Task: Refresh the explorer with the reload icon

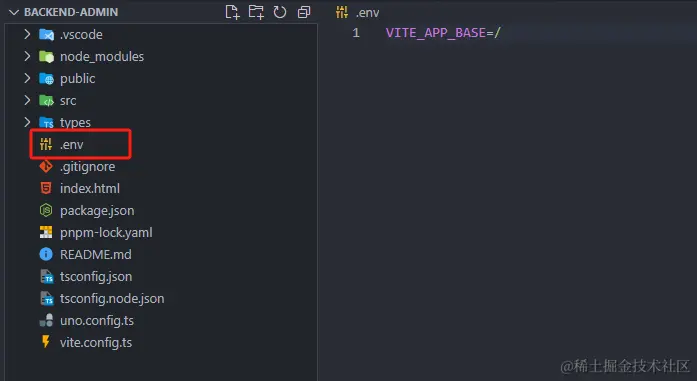Action: [280, 12]
